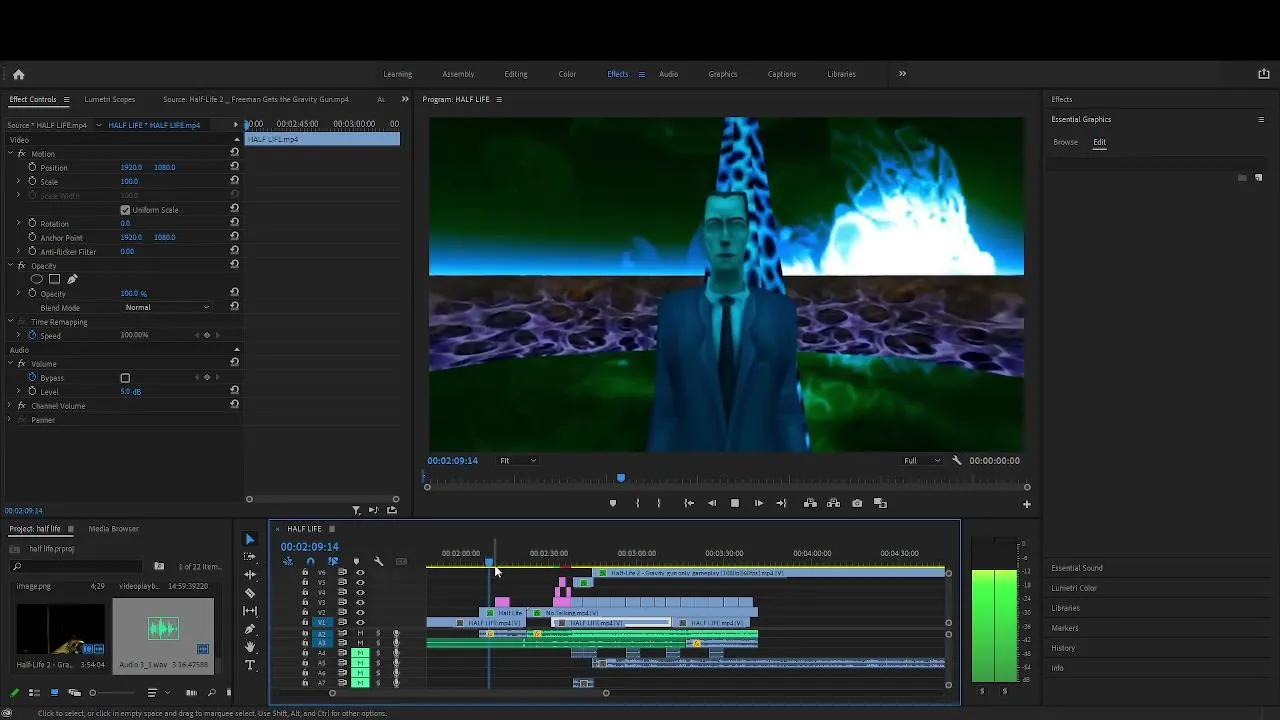Image resolution: width=1280 pixels, height=720 pixels.
Task: Mark Out point in the Program Monitor
Action: (x=659, y=503)
